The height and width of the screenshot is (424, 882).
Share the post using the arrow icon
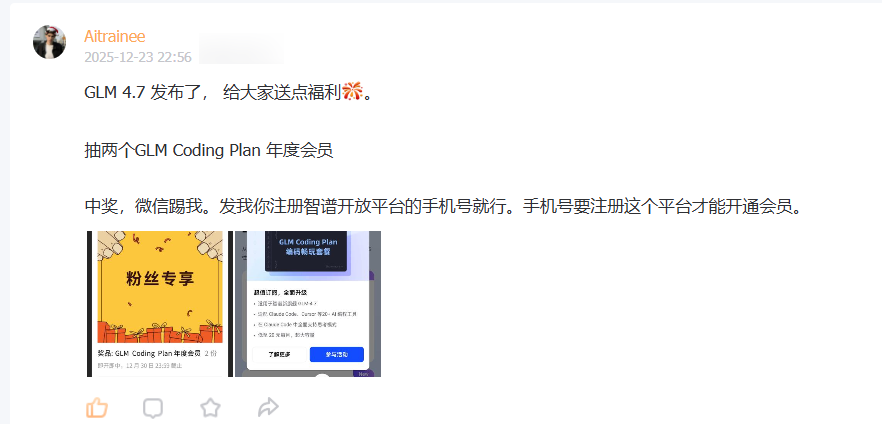tap(268, 407)
